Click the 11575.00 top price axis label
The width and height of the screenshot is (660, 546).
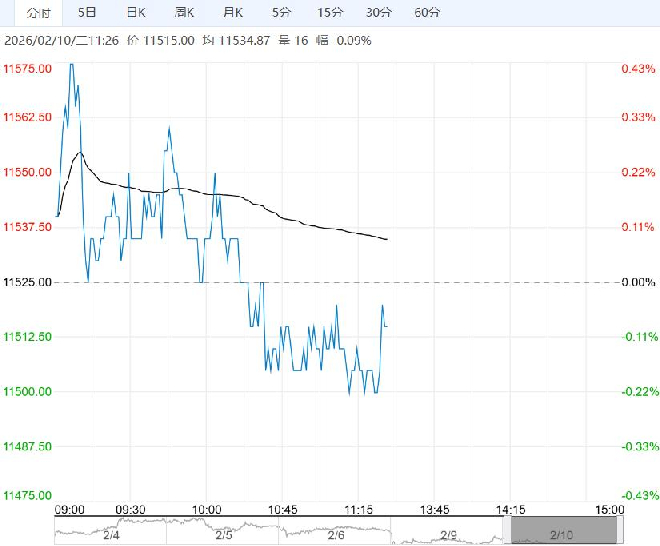pyautogui.click(x=28, y=68)
